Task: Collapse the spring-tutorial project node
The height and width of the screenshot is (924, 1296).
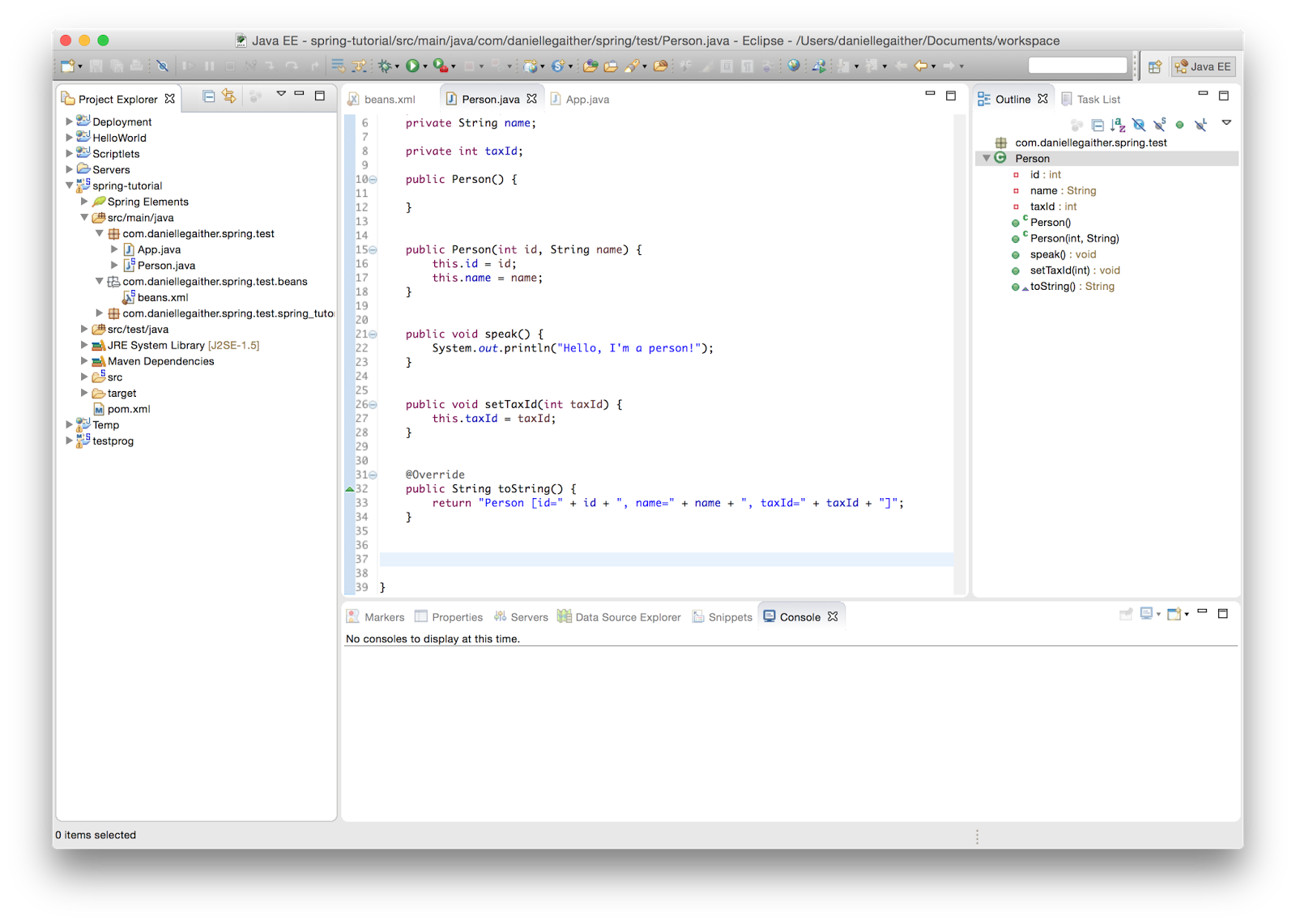Action: pos(70,185)
